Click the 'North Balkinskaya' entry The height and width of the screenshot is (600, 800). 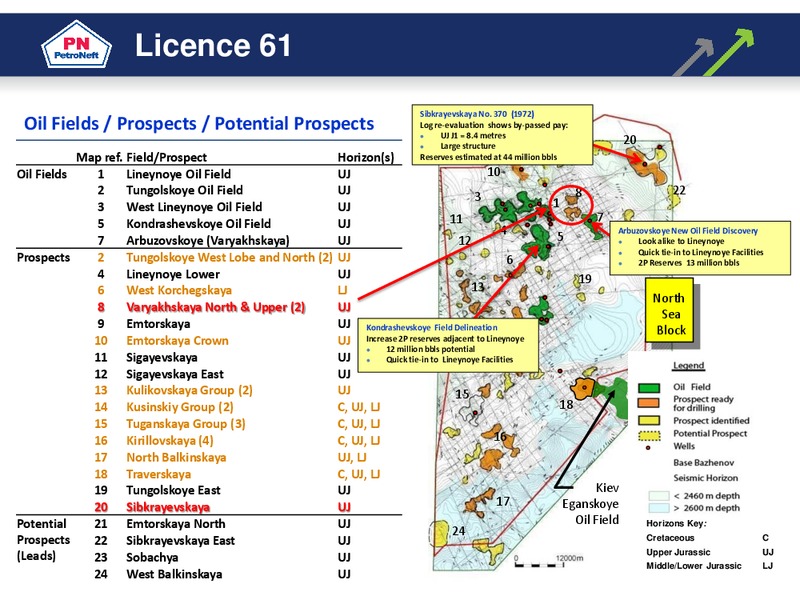click(176, 457)
